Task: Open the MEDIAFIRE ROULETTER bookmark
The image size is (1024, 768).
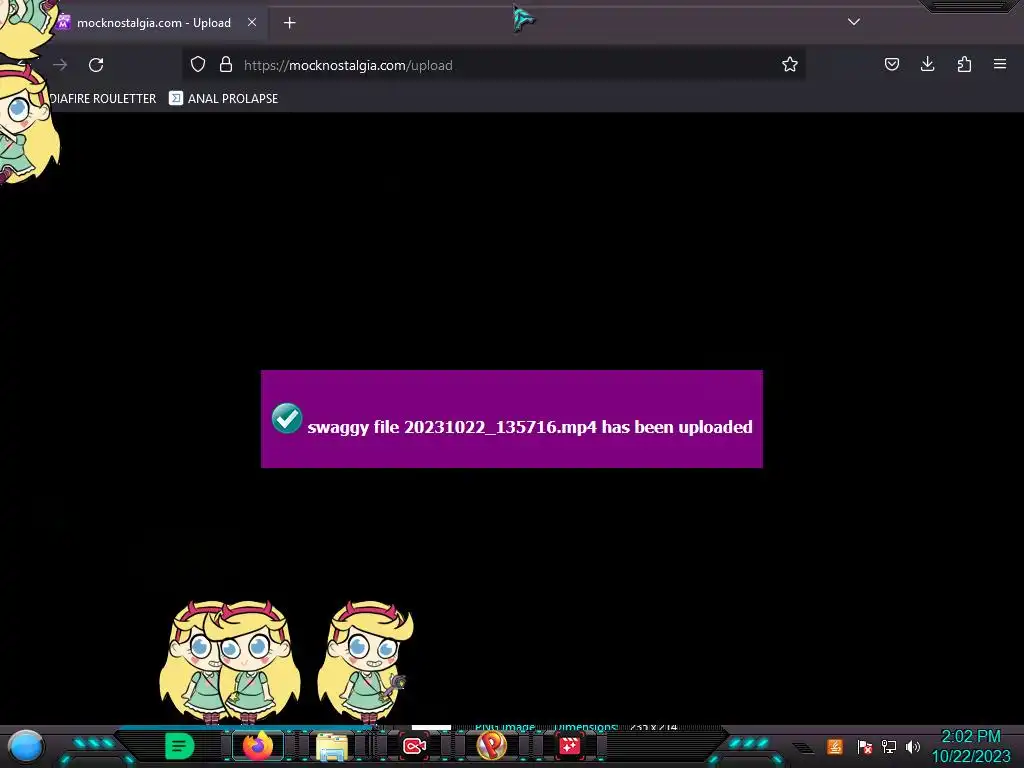Action: [103, 99]
